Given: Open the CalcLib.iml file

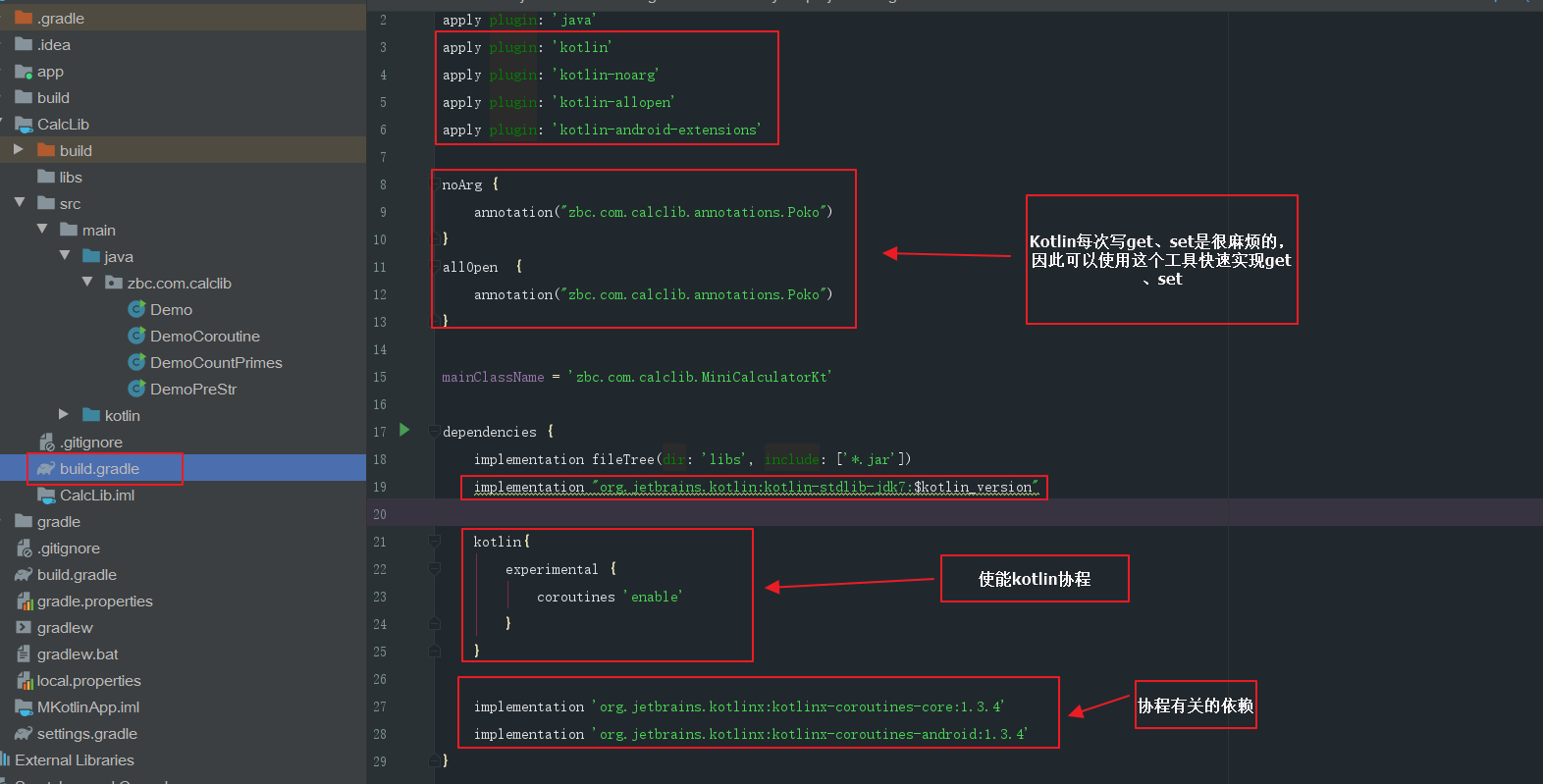Looking at the screenshot, I should pos(97,495).
